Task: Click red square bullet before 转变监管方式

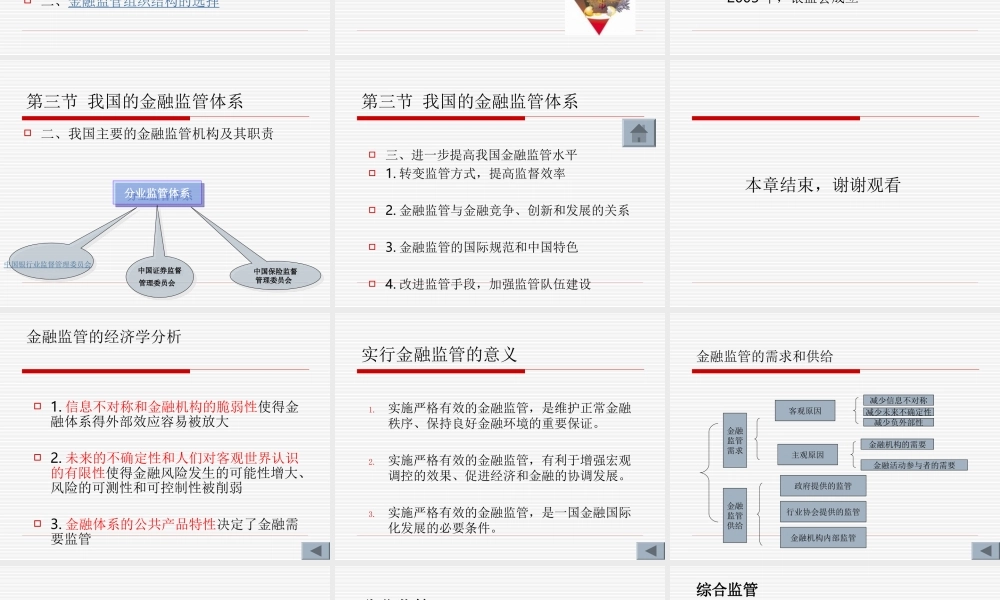Action: (x=371, y=172)
